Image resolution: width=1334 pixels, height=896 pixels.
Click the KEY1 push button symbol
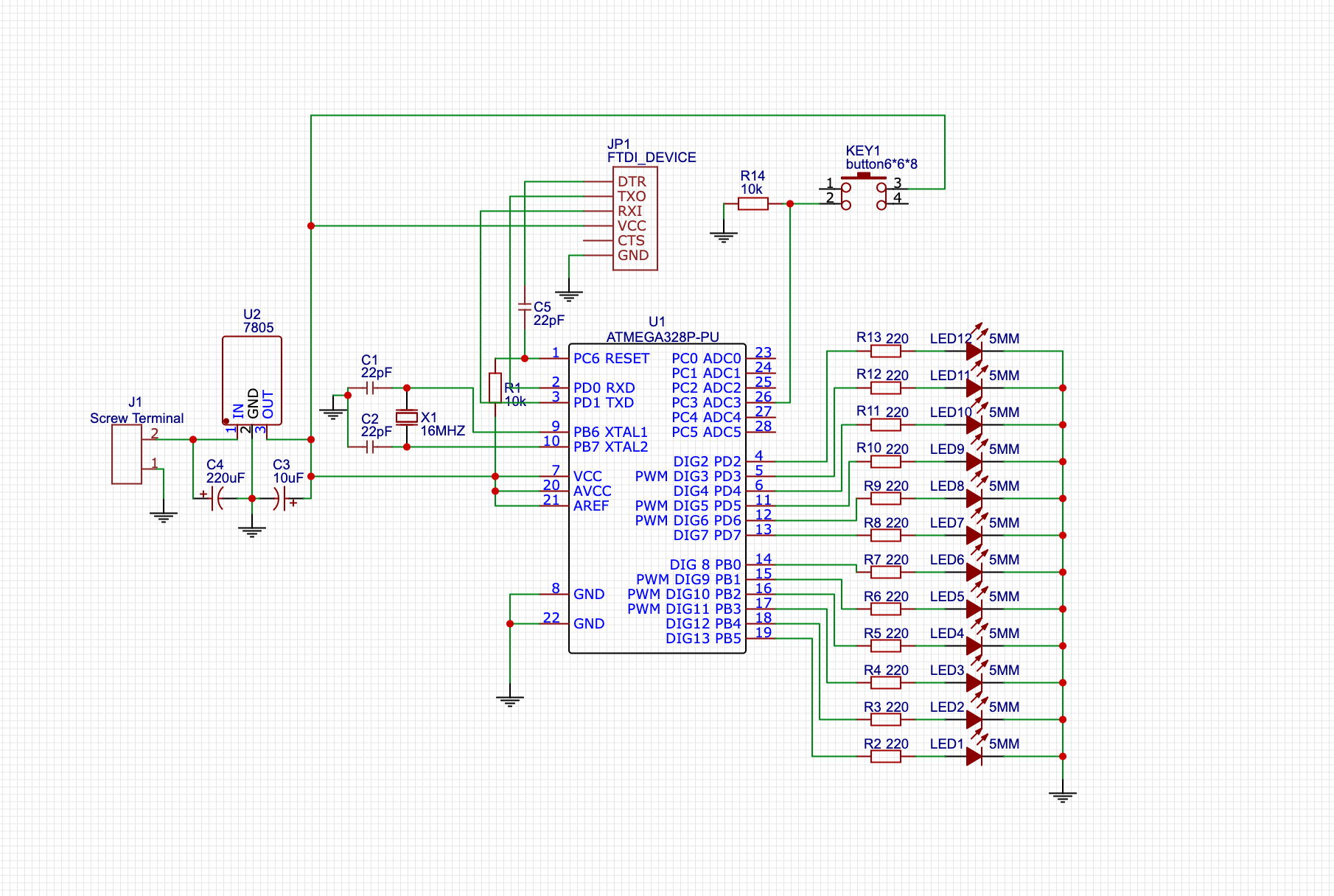(x=863, y=190)
